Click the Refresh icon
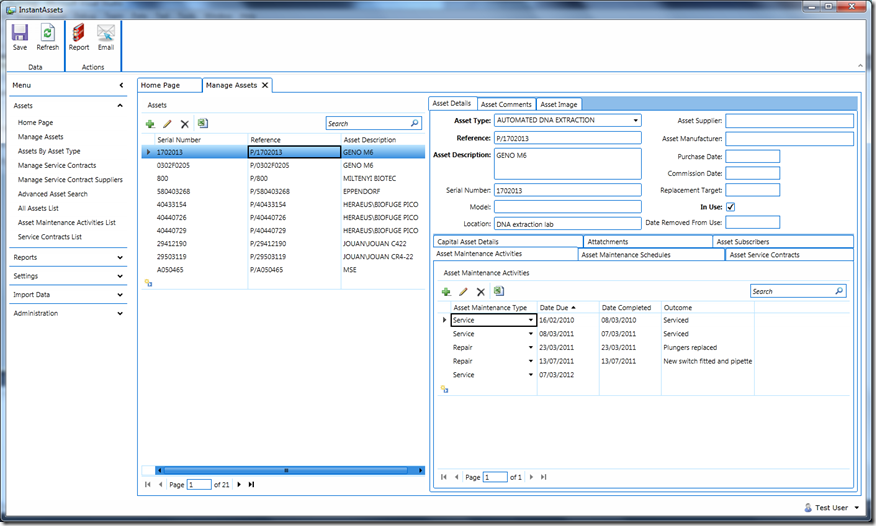This screenshot has height=526, width=876. [47, 32]
